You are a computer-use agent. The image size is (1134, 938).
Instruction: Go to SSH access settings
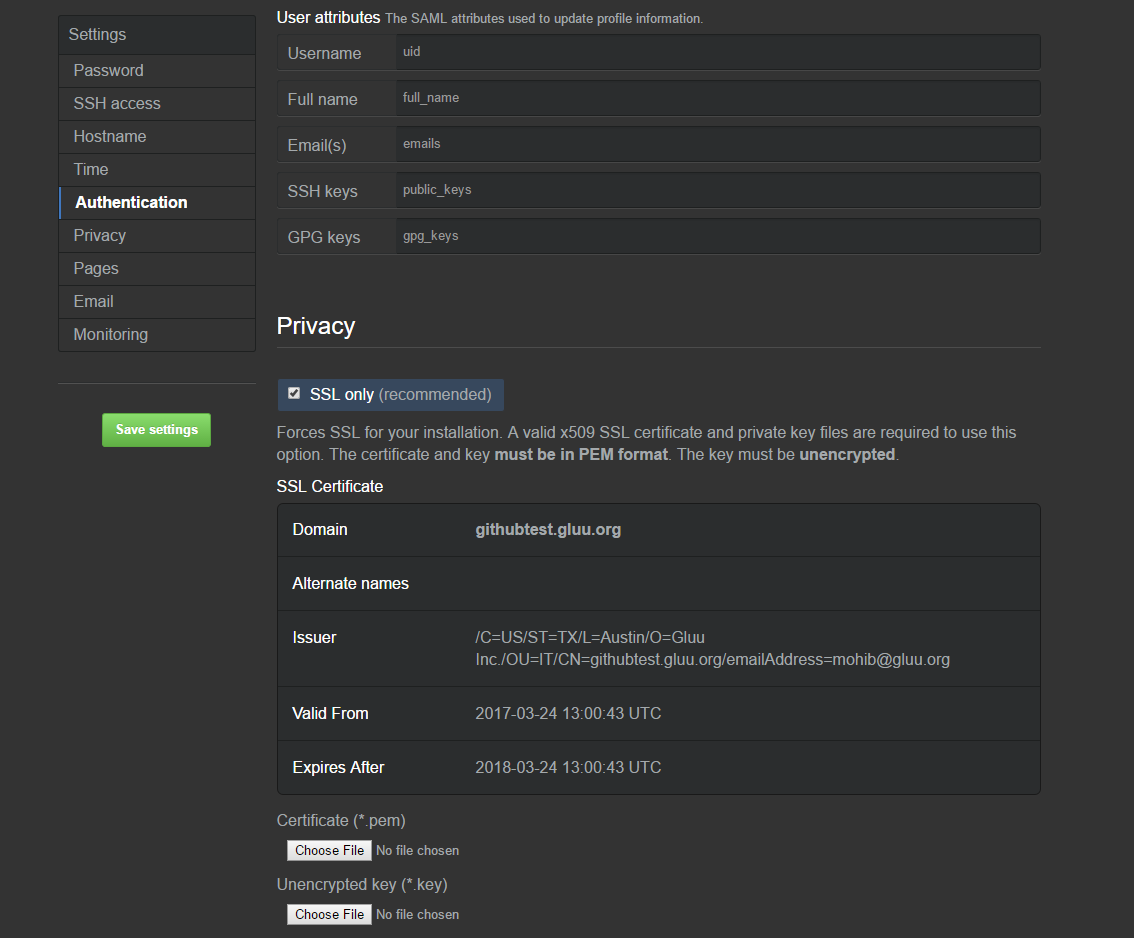[x=116, y=103]
